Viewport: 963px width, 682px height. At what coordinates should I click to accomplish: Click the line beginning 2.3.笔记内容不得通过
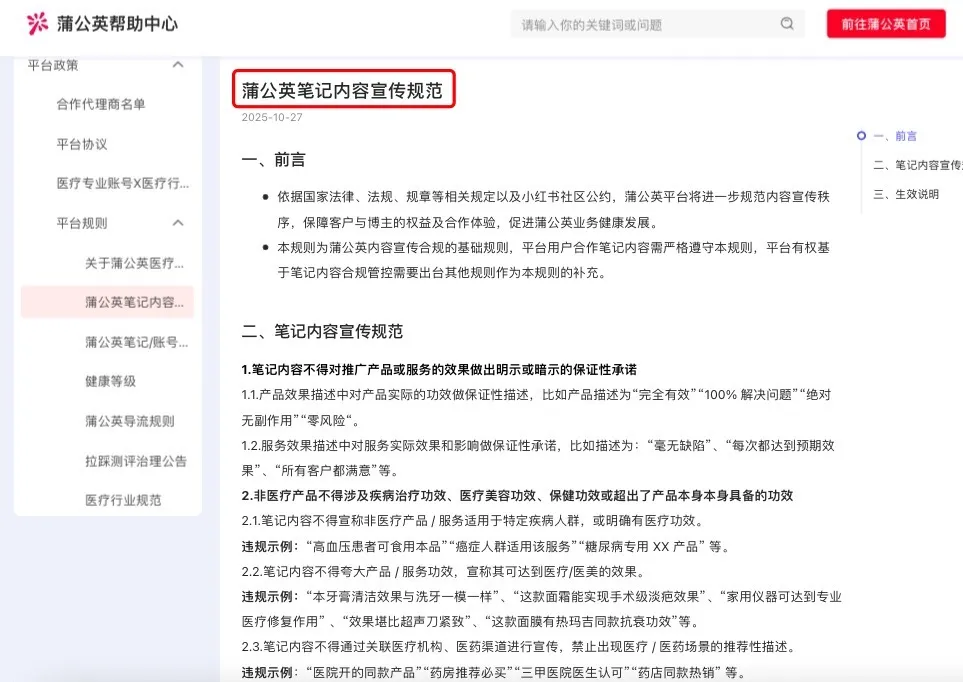[x=520, y=647]
